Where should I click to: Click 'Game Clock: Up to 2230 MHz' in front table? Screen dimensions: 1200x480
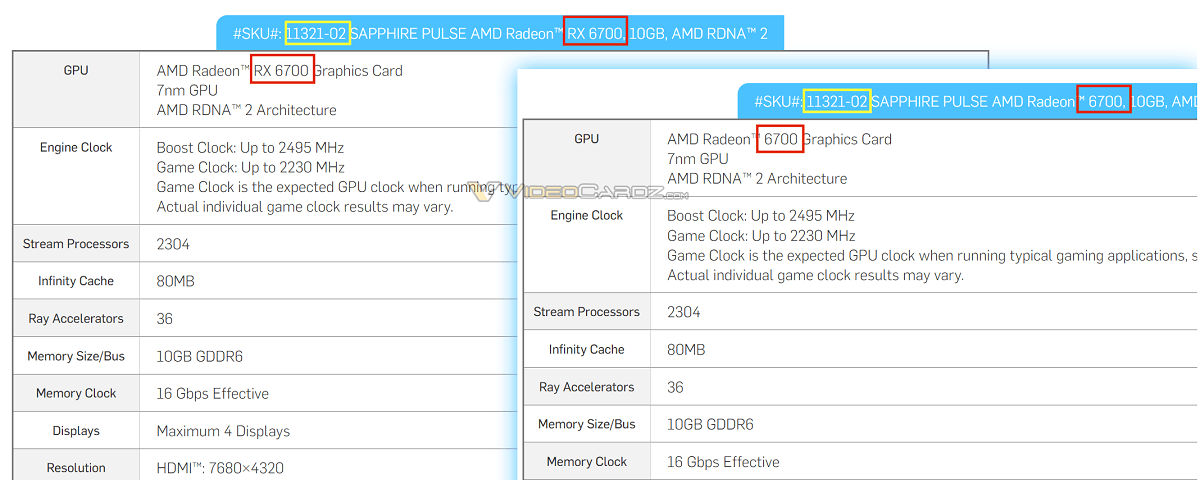[x=761, y=236]
